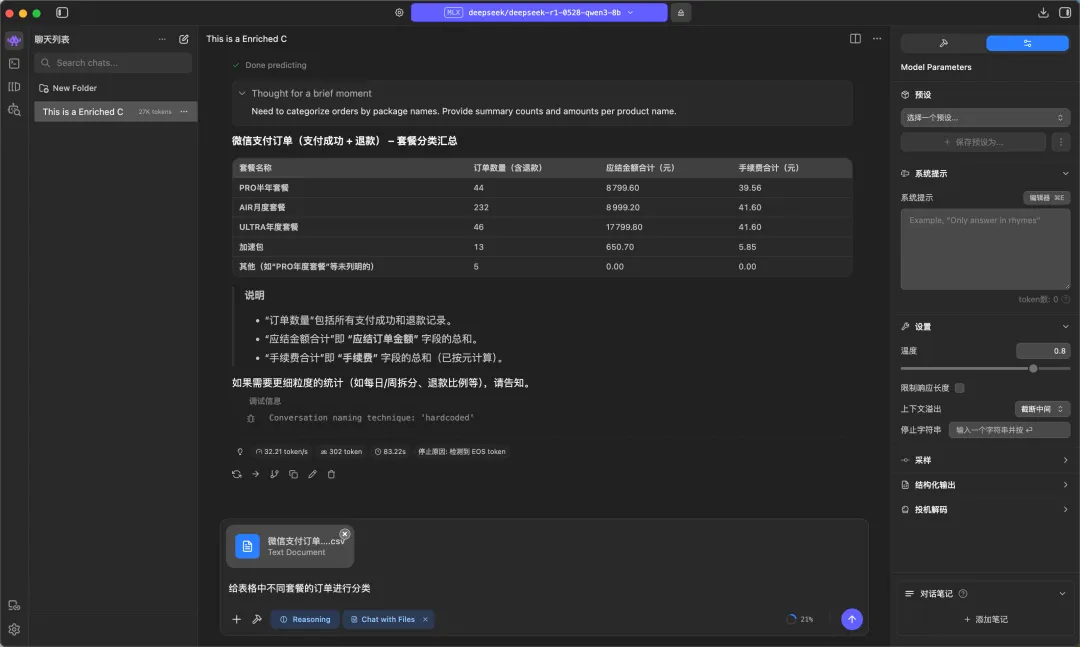Screen dimensions: 1080x647
Task: Open the settings gear at sidebar bottom
Action: pyautogui.click(x=14, y=629)
